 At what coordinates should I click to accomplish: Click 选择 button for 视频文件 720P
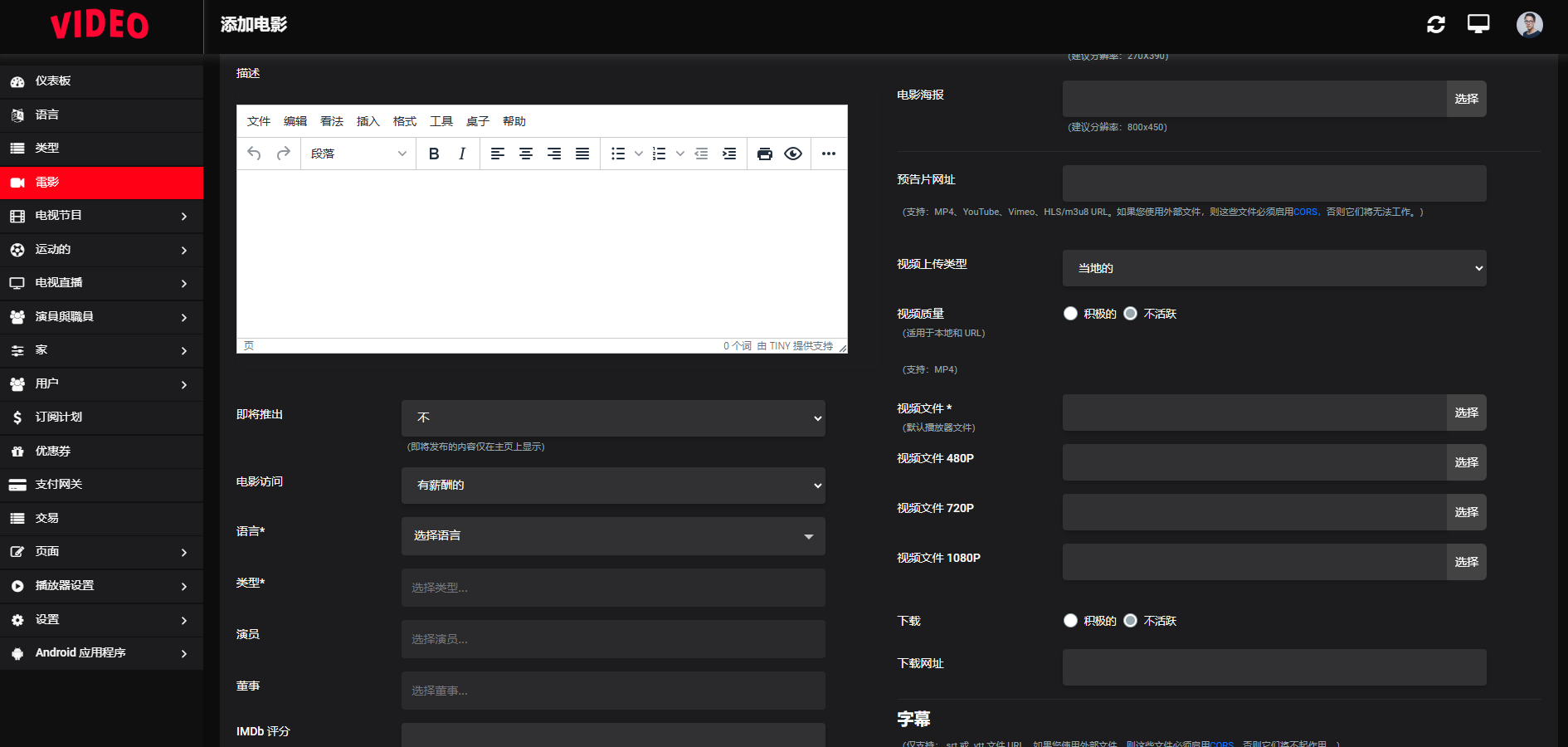tap(1466, 512)
